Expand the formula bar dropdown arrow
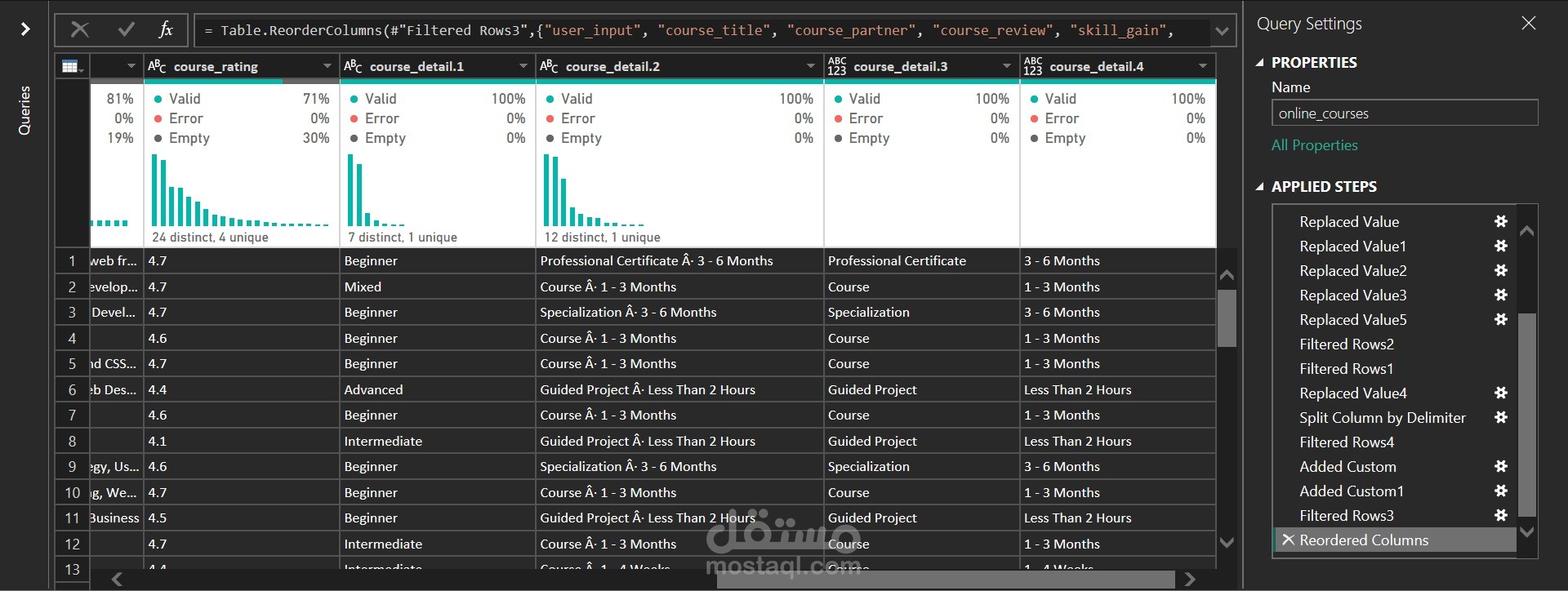Screen dimensions: 1568x591 click(1222, 31)
